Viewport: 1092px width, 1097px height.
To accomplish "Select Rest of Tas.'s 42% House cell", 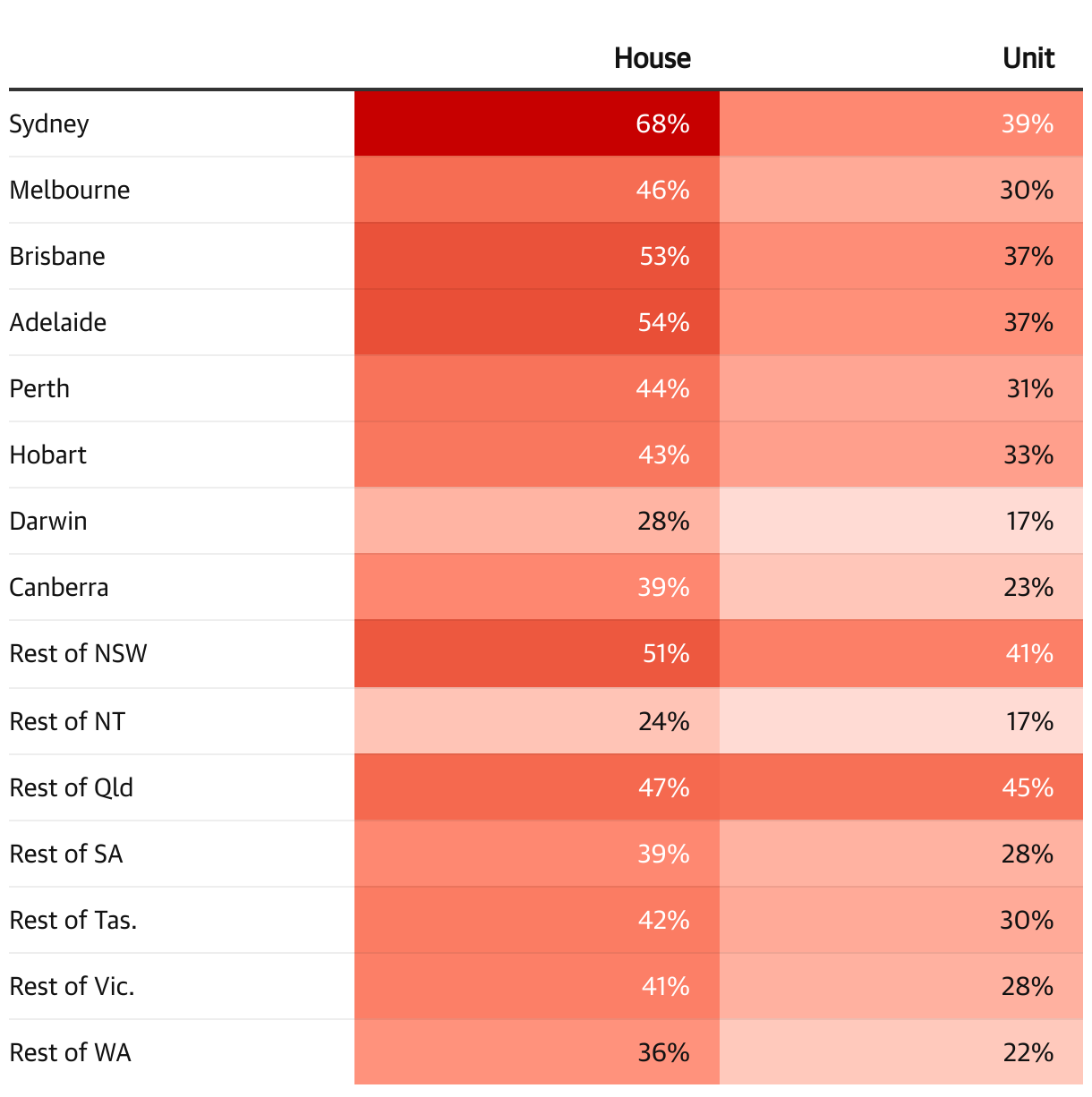I will coord(537,920).
